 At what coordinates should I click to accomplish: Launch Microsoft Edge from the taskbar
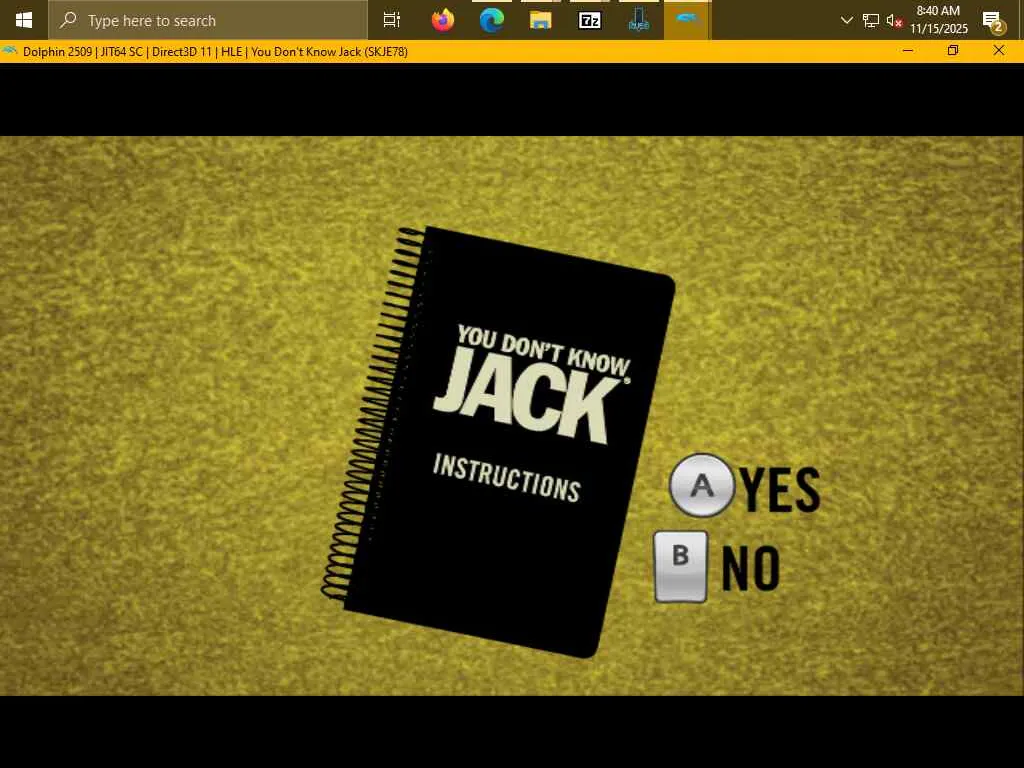[x=492, y=20]
